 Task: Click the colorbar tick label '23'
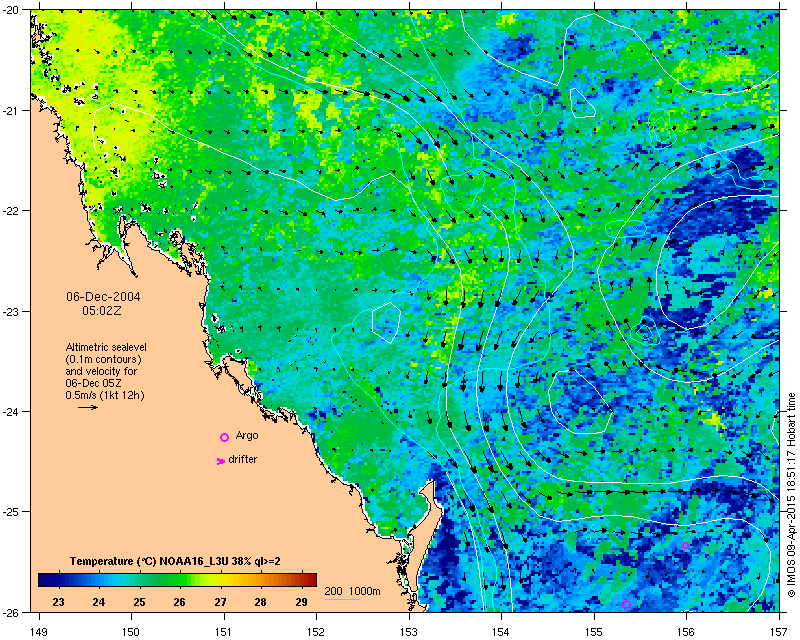(x=58, y=602)
